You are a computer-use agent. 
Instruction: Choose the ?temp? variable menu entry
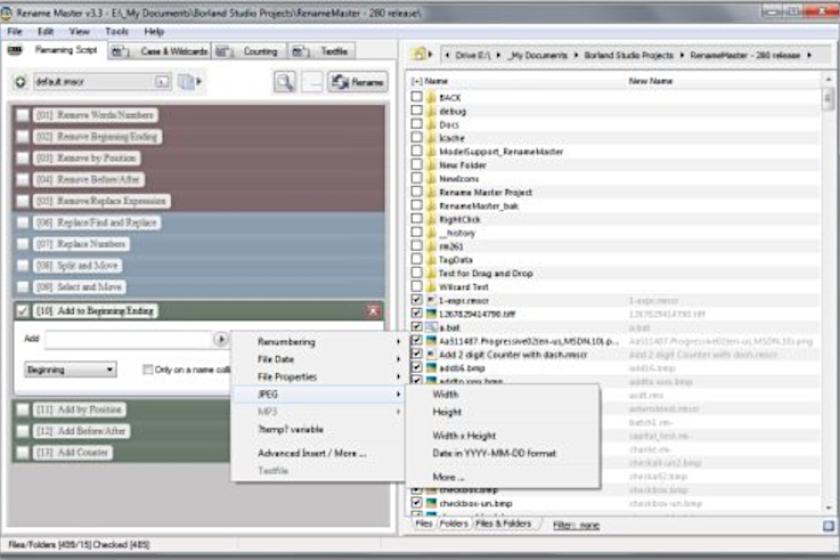(319, 429)
